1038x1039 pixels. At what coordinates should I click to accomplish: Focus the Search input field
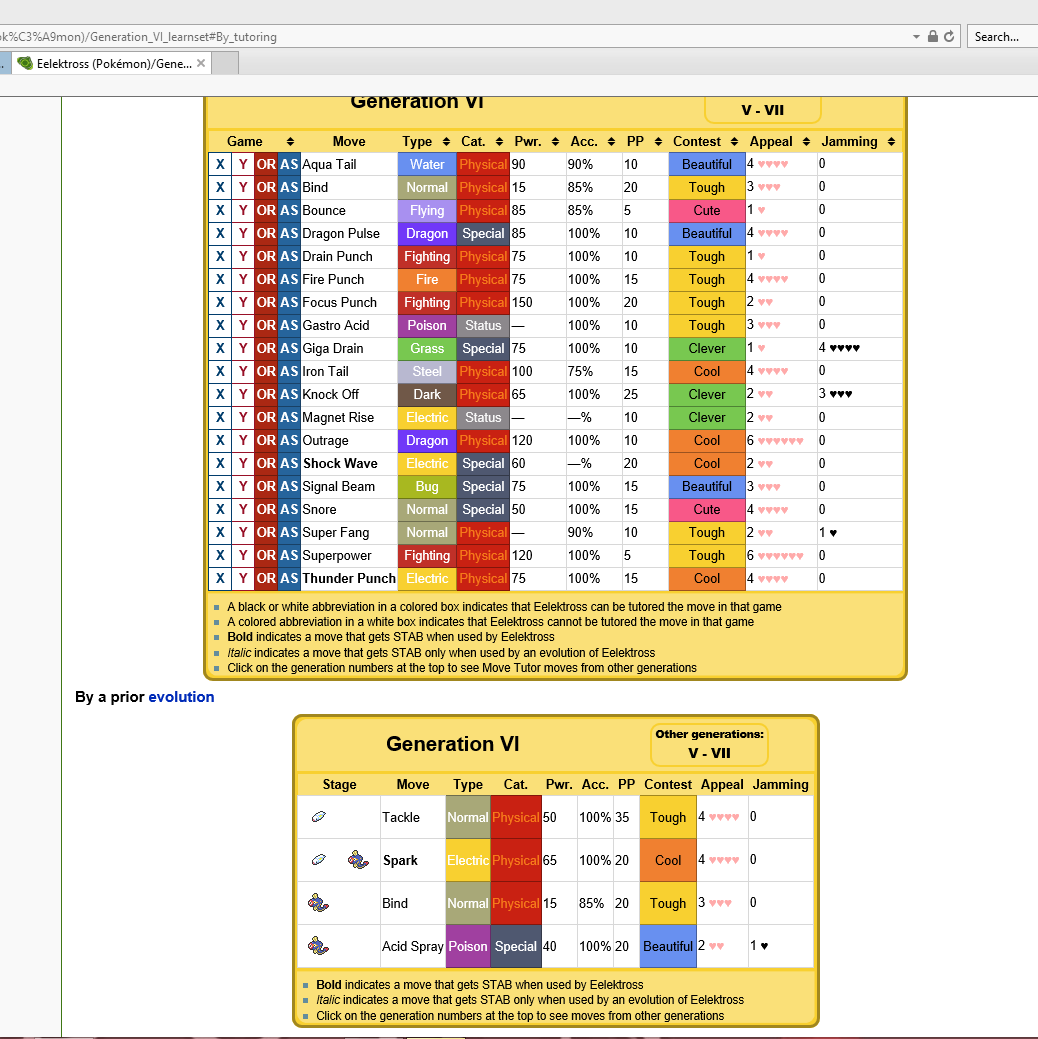[x=1002, y=36]
